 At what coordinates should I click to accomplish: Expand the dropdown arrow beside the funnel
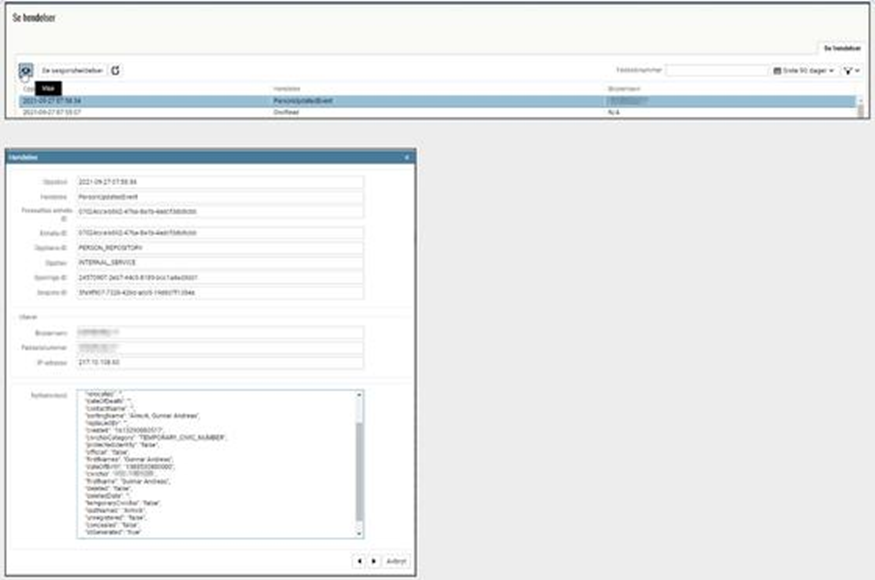(x=858, y=71)
